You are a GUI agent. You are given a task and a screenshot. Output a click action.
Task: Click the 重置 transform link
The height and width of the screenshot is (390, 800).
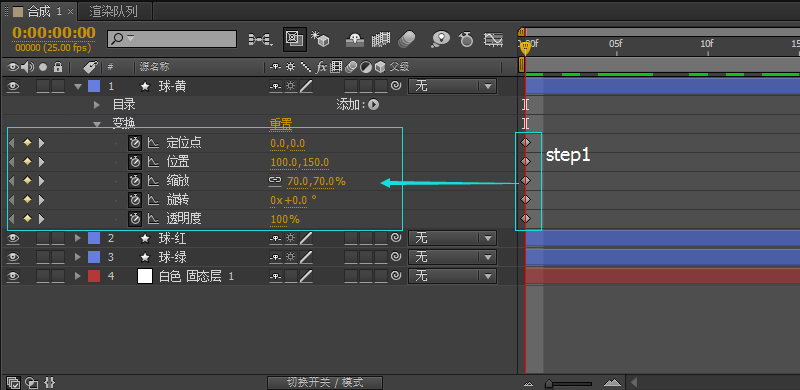coord(281,124)
